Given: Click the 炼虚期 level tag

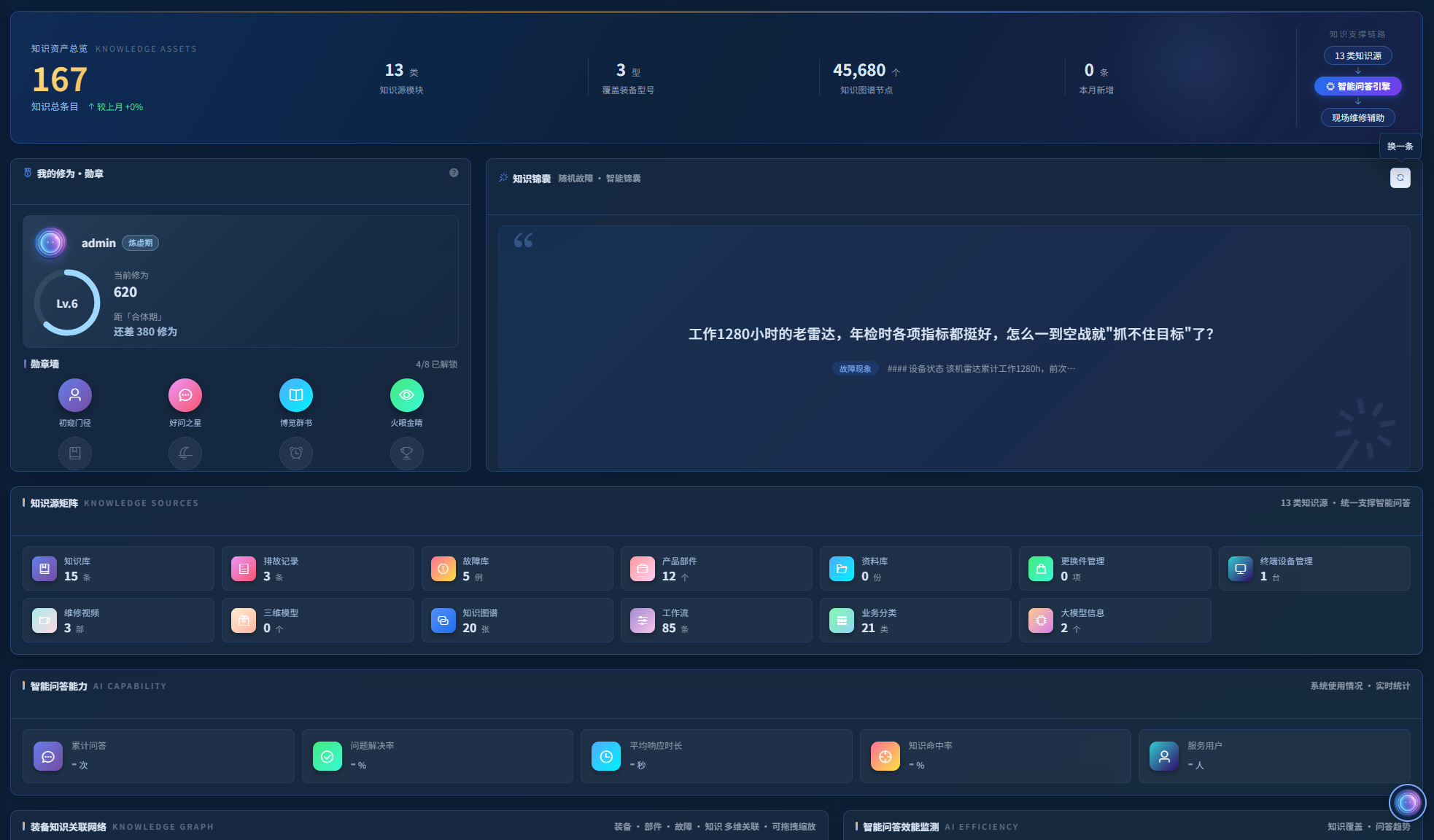Looking at the screenshot, I should (x=140, y=243).
